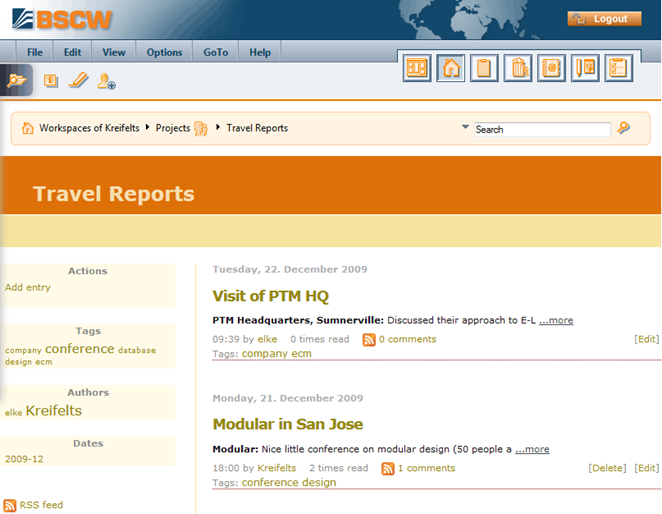Go to the home workspace shortcut icon

[x=450, y=68]
